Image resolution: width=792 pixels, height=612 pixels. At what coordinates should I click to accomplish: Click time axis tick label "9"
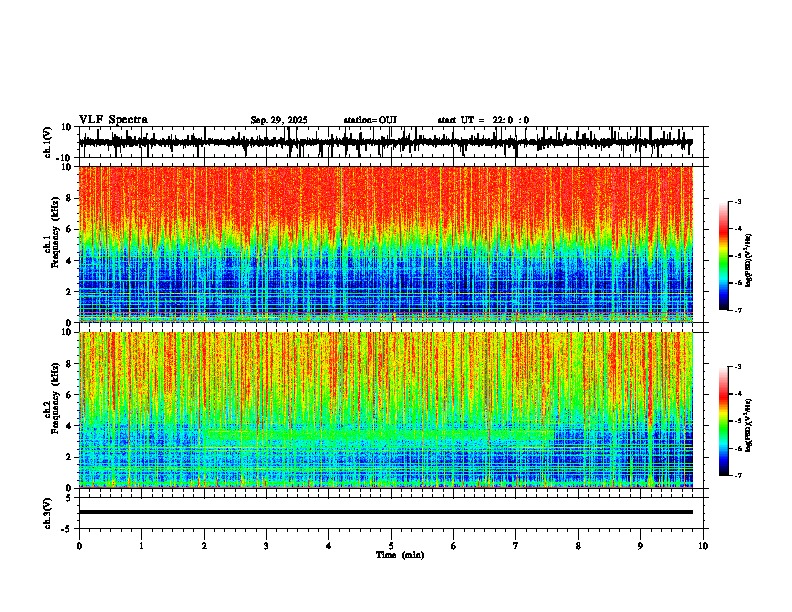(640, 546)
